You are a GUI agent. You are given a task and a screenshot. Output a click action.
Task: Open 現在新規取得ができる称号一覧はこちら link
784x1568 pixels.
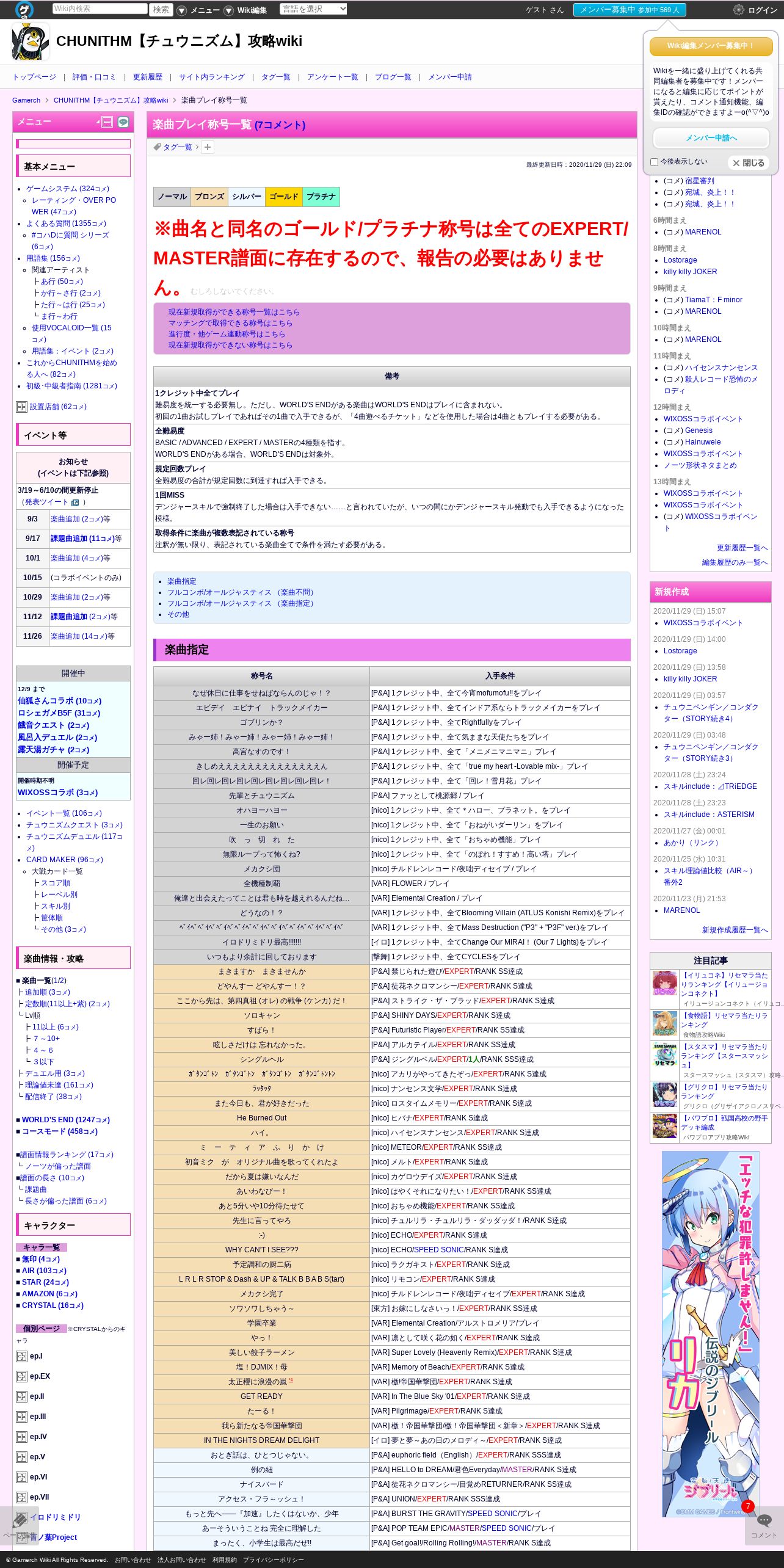click(234, 312)
